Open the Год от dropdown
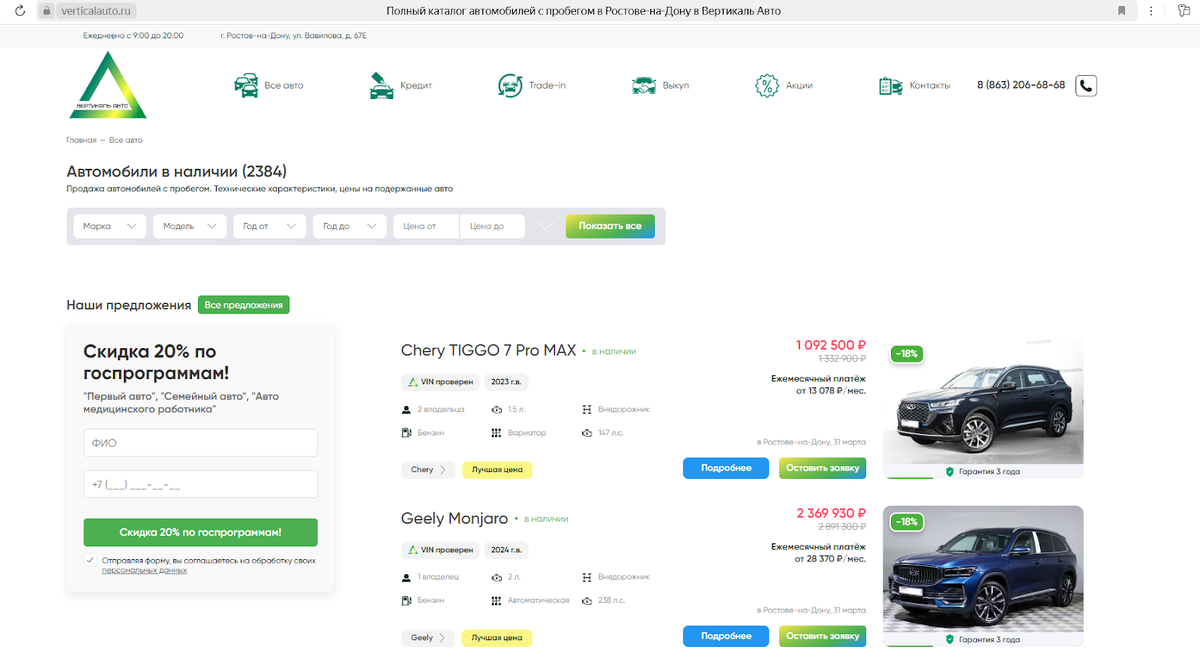Image resolution: width=1200 pixels, height=659 pixels. point(269,227)
